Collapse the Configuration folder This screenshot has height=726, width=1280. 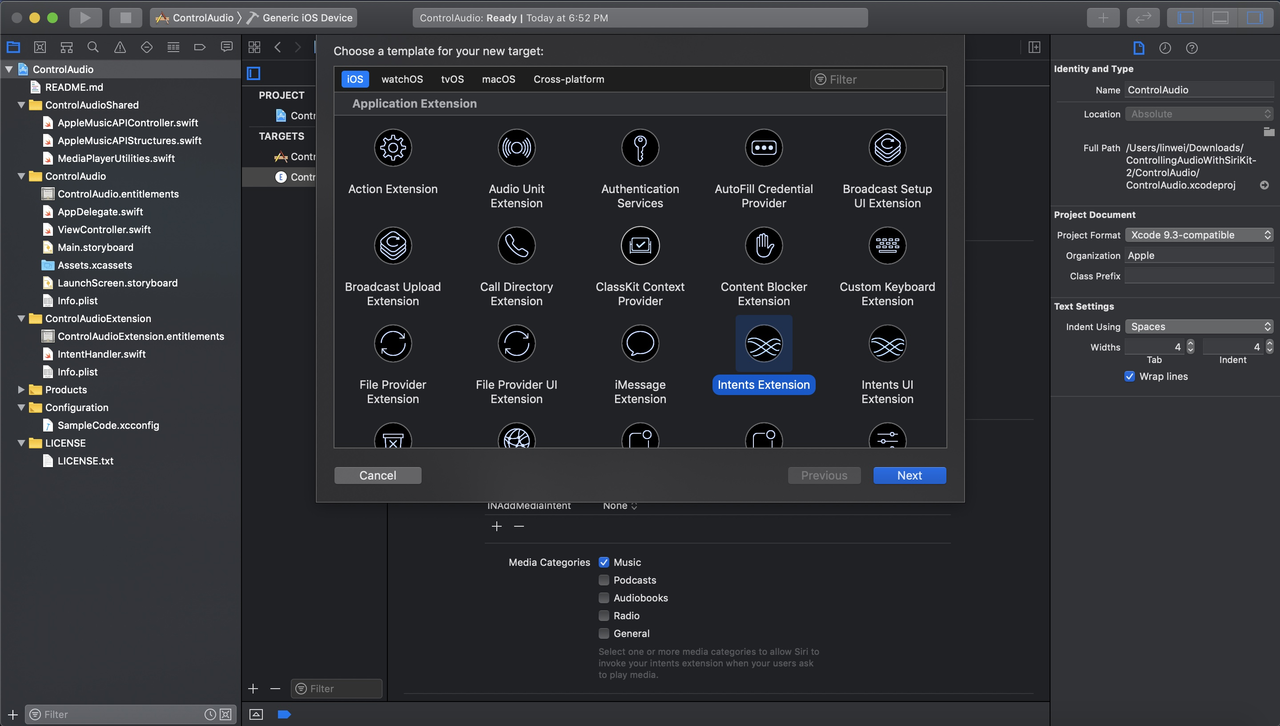click(x=21, y=408)
